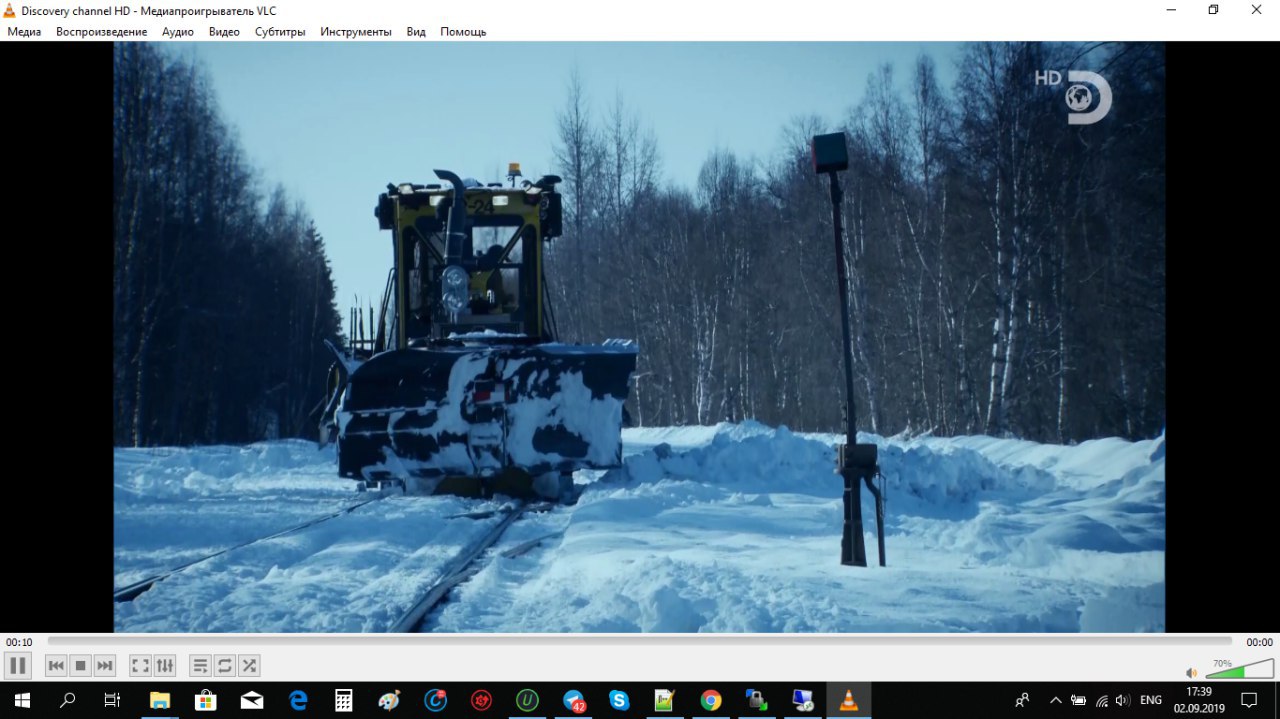Open the notepad-style editor on taskbar
1280x719 pixels.
665,700
